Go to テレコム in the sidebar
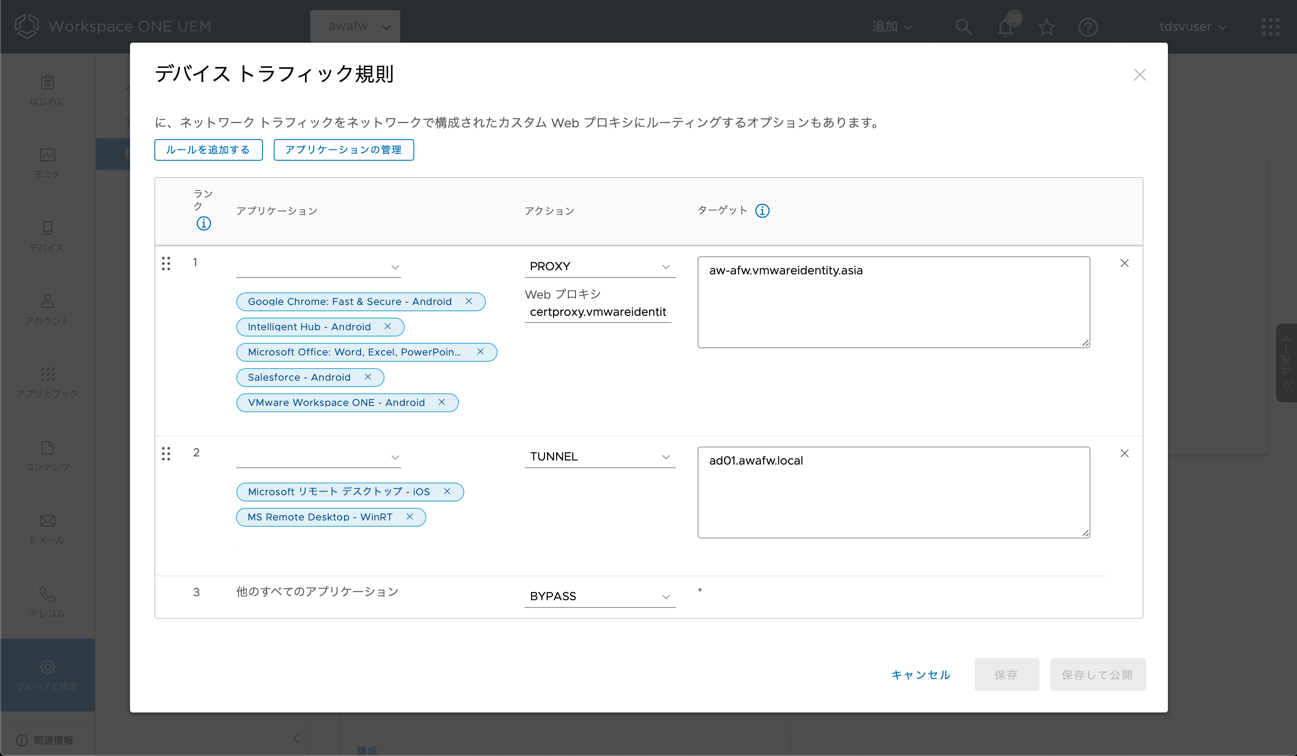 [47, 602]
